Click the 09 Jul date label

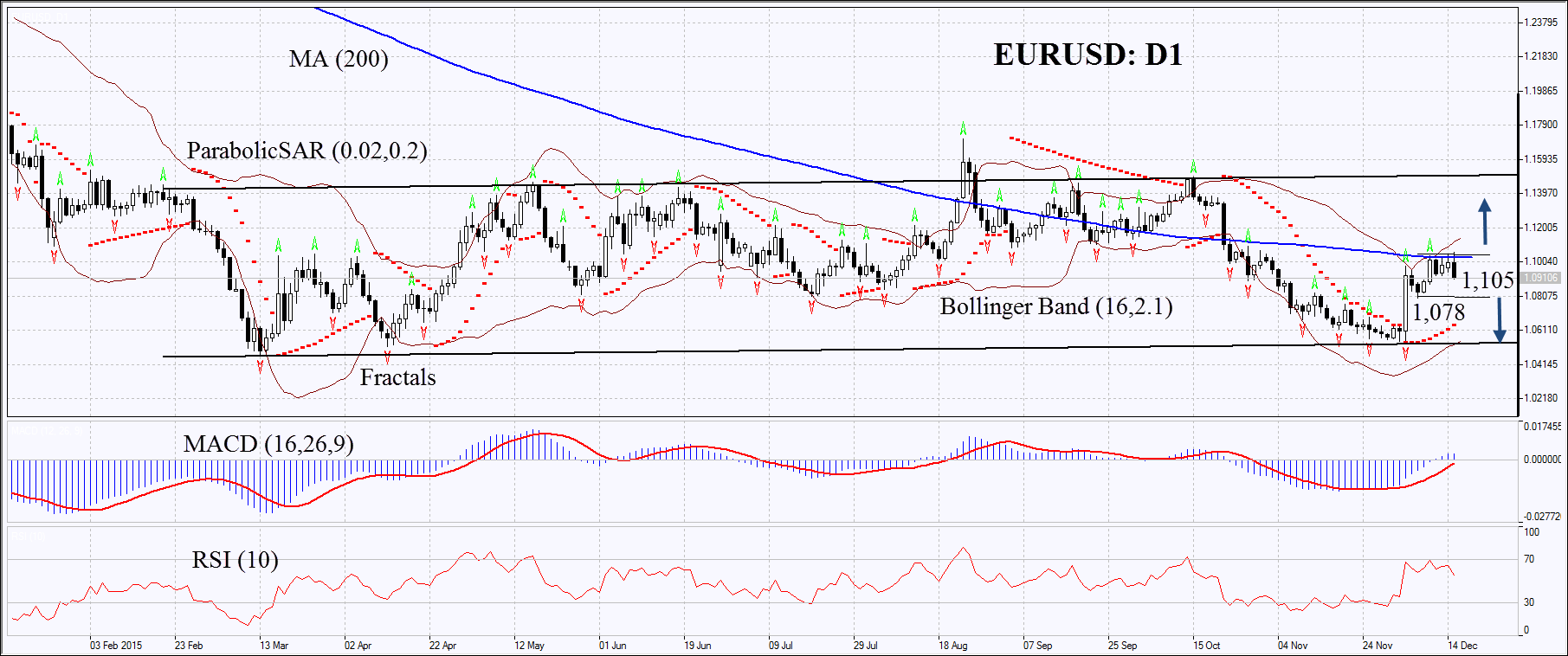[781, 646]
